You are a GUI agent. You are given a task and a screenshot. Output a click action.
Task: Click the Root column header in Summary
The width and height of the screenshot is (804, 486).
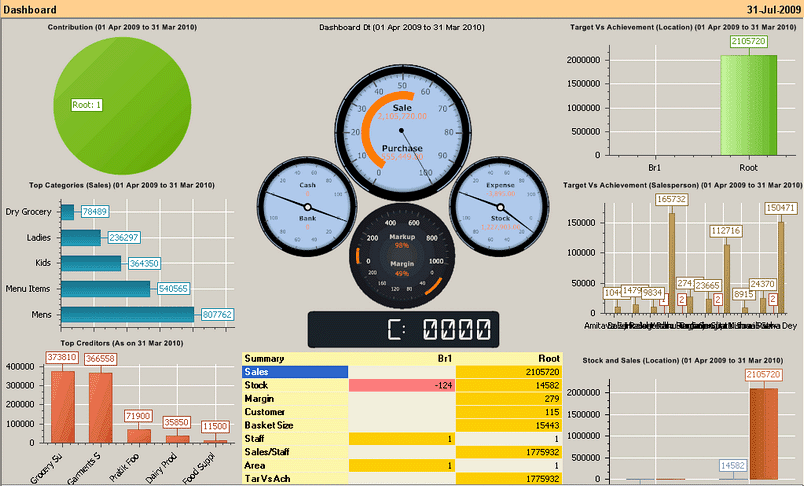tap(547, 358)
